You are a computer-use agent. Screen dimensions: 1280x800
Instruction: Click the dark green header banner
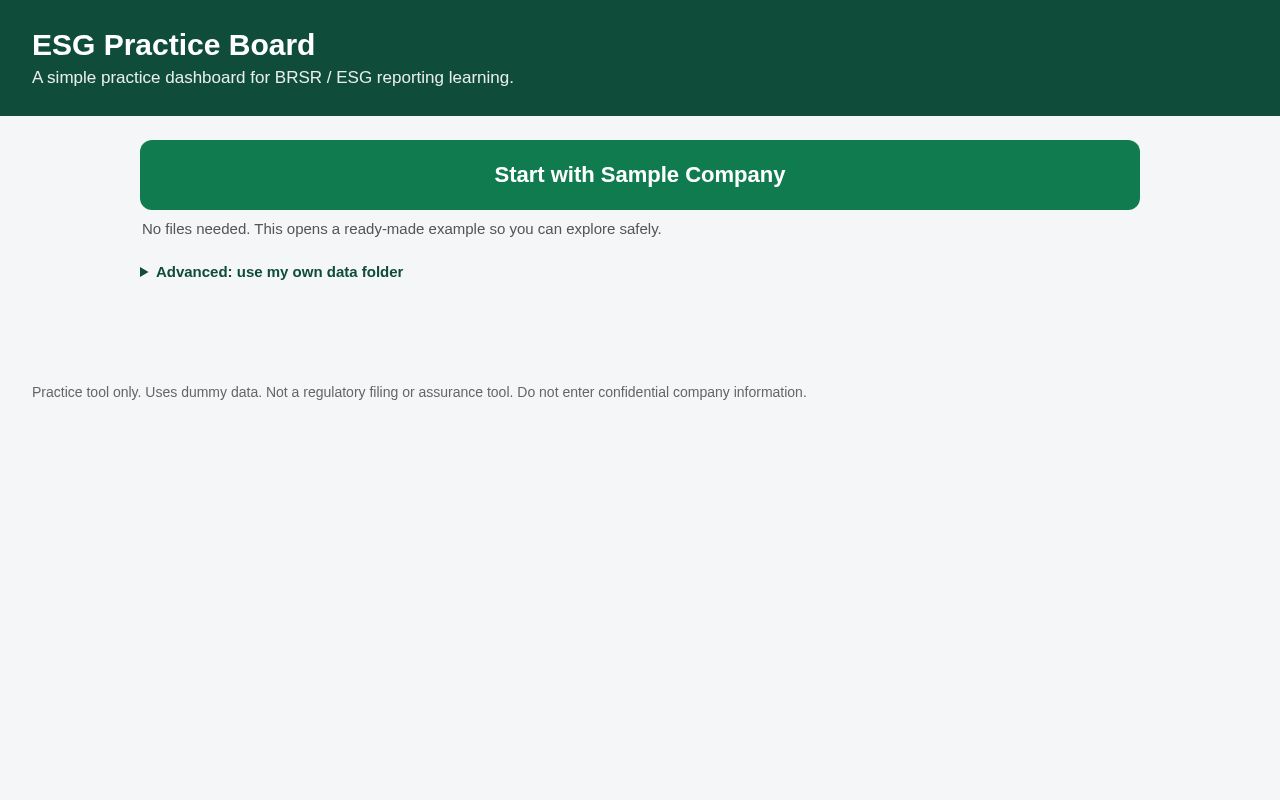coord(640,58)
